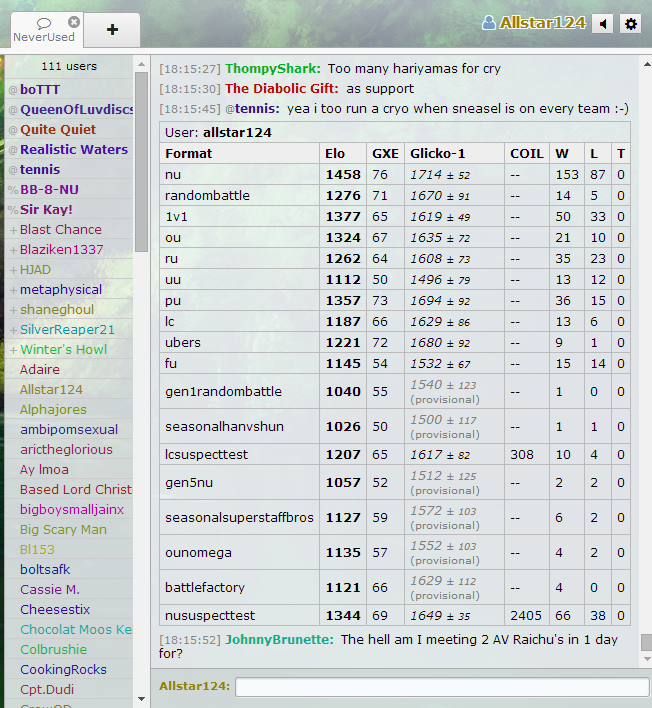
Task: Open QueenOfLuvdiscs user entry
Action: tap(76, 109)
